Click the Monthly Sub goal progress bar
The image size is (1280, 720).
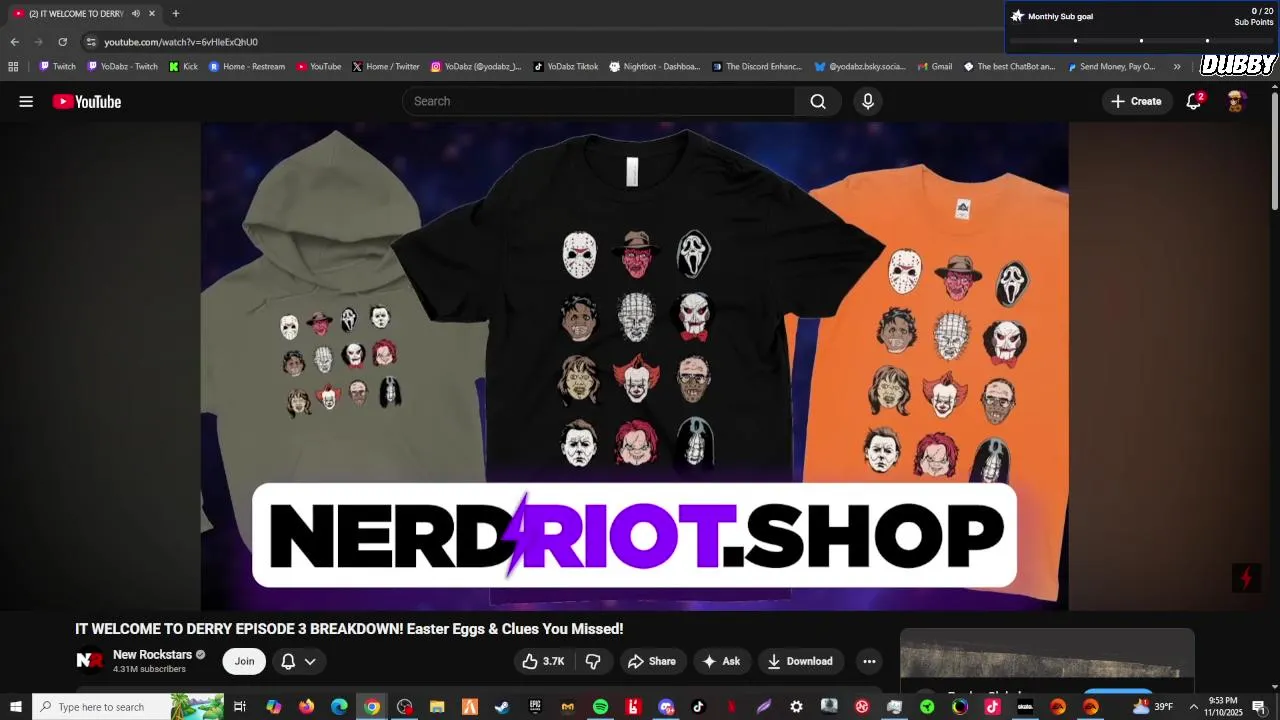1141,41
